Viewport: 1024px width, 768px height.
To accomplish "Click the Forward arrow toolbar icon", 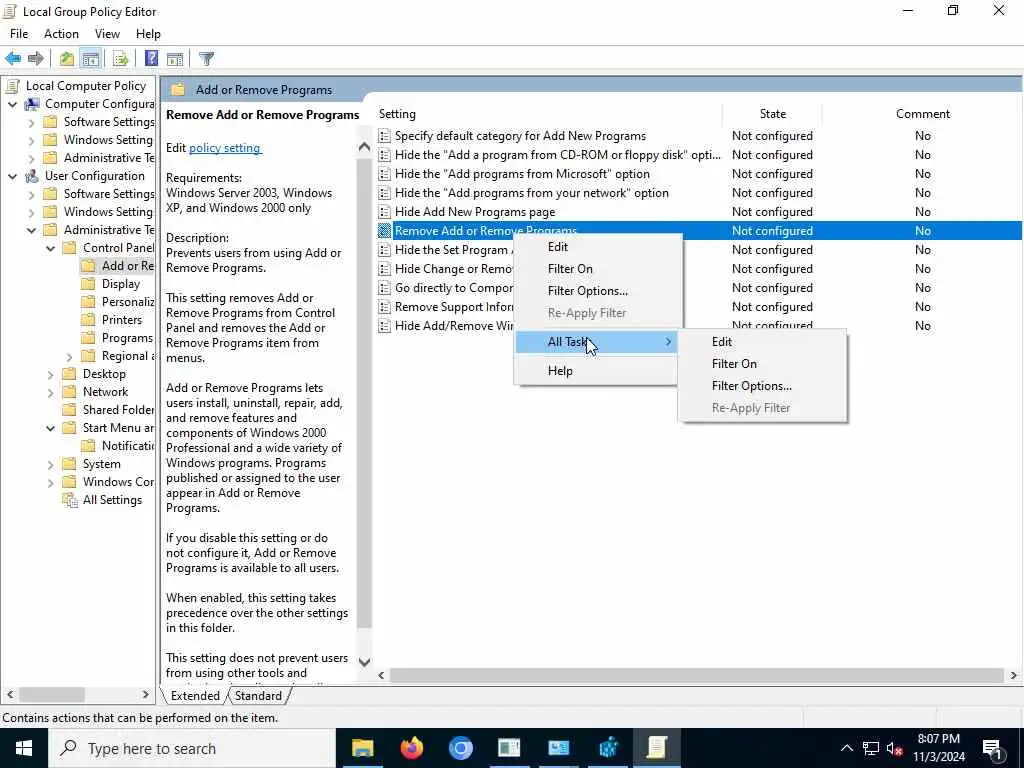I will 35,59.
